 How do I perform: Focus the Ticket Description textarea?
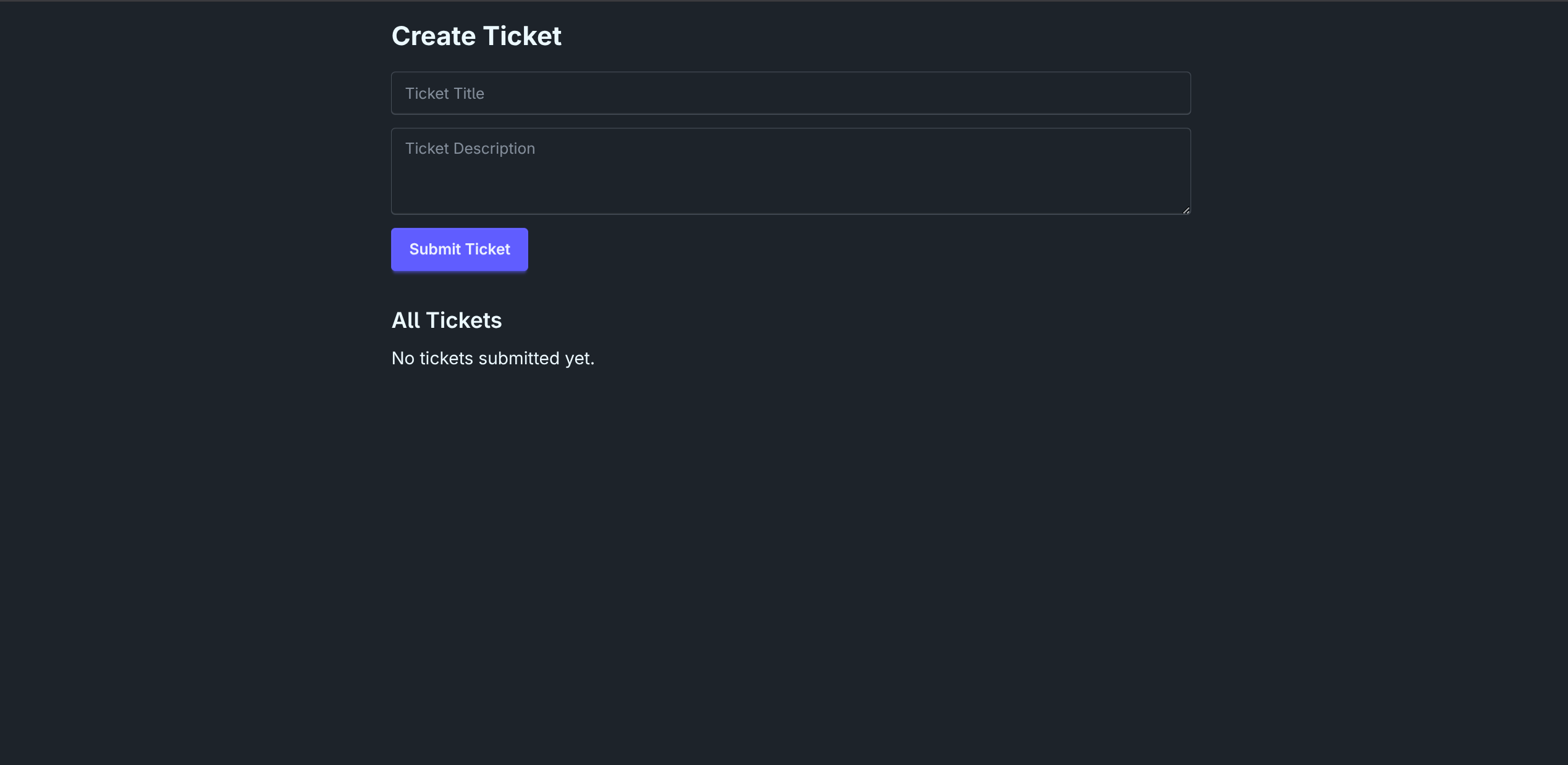(x=791, y=171)
